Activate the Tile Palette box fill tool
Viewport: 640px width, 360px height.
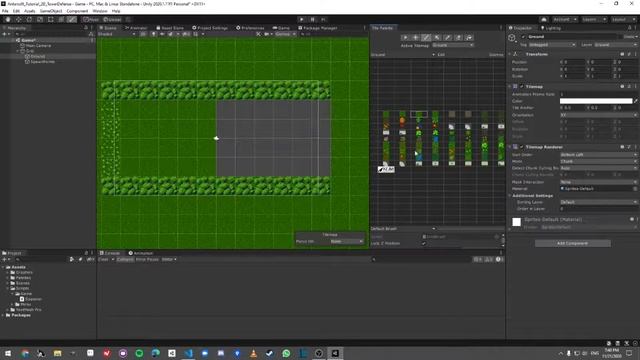pos(437,37)
